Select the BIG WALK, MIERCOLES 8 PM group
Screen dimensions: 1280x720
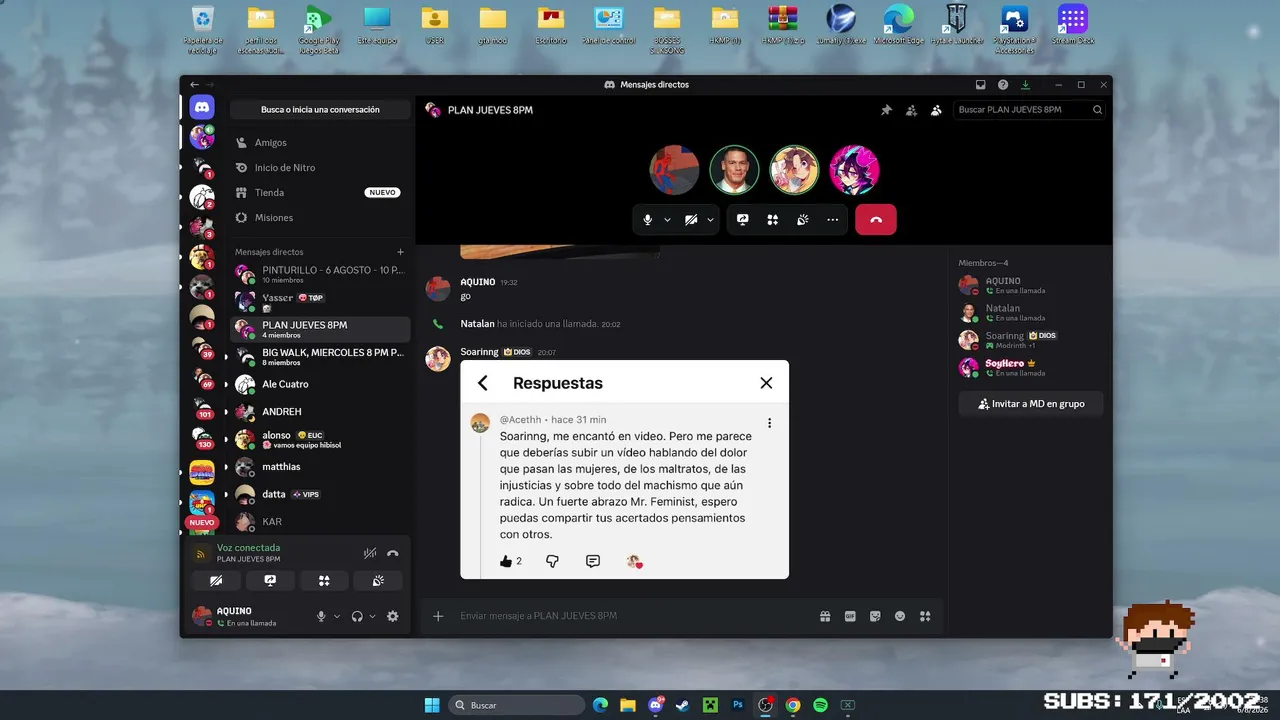(x=320, y=357)
